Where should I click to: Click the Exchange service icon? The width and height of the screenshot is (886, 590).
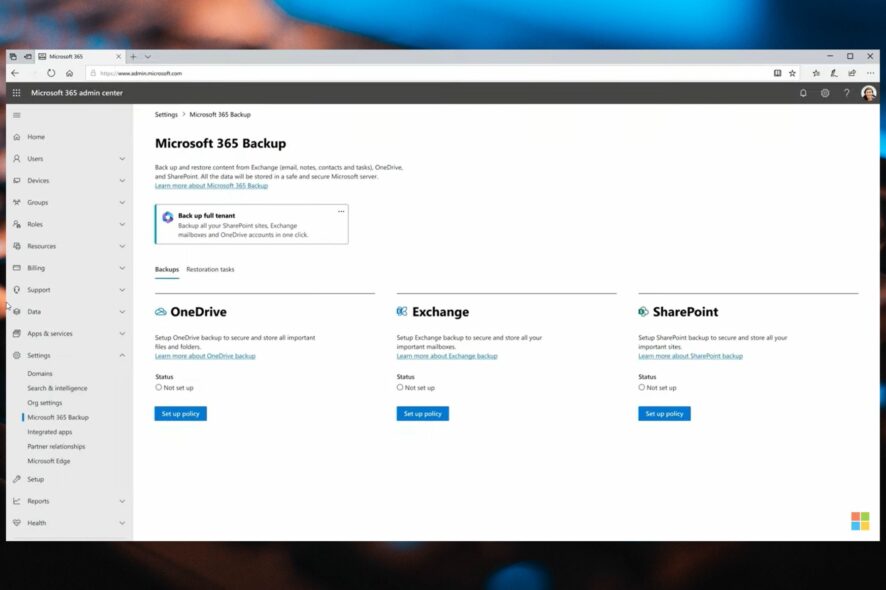point(402,311)
